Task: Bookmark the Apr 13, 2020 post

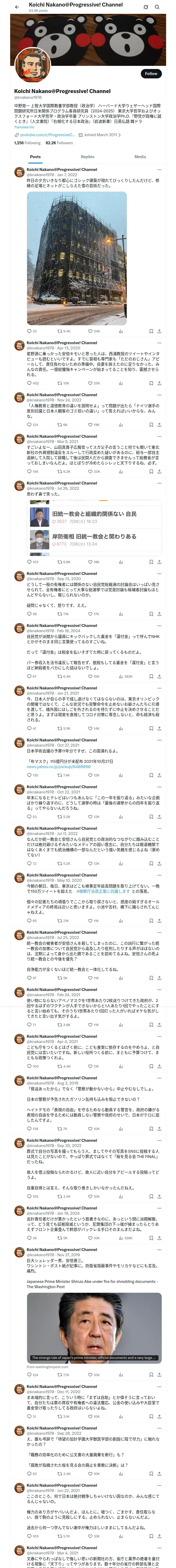Action: coord(151,383)
